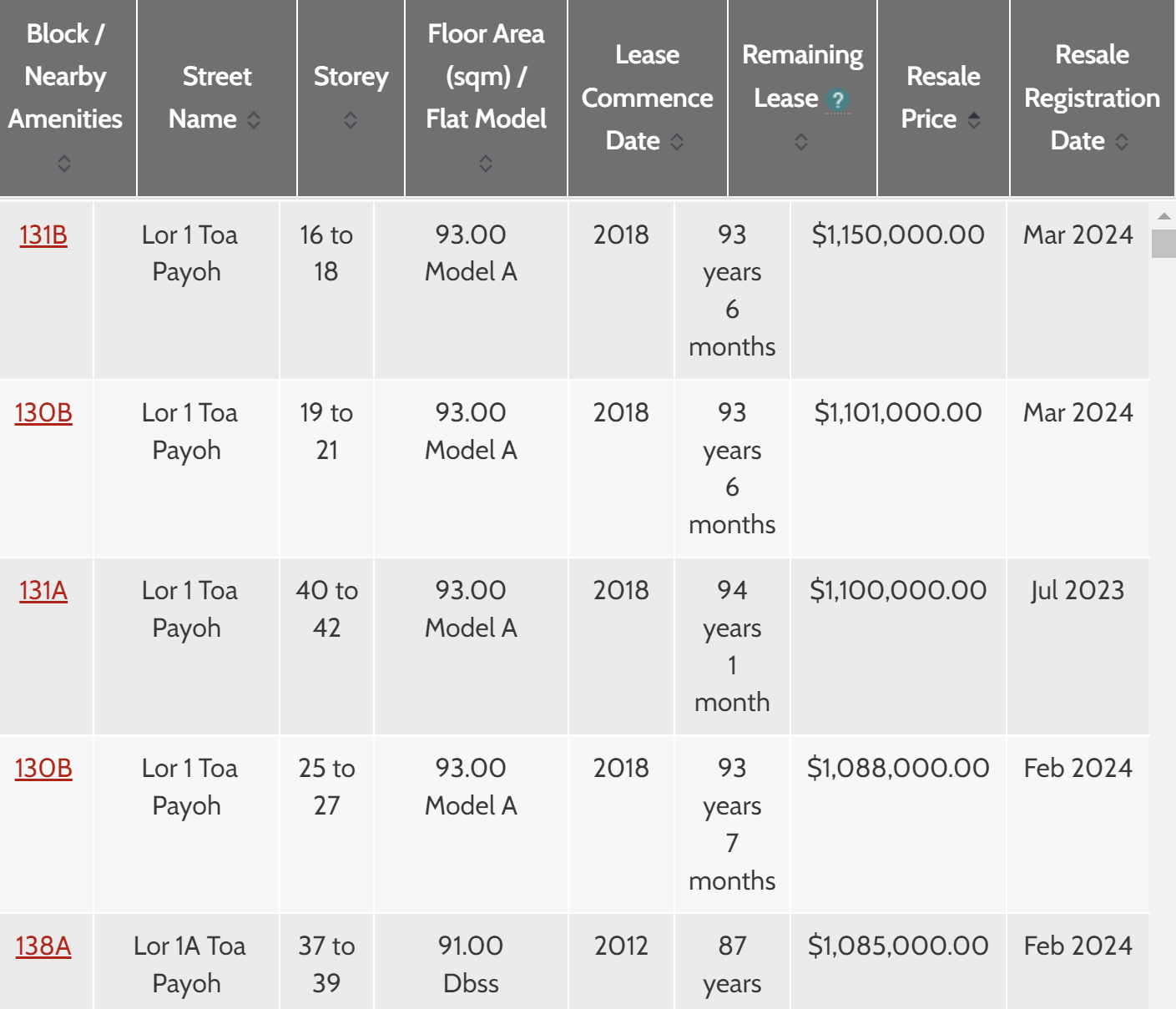
Task: Sort table by Street Name arrows
Action: tap(254, 120)
